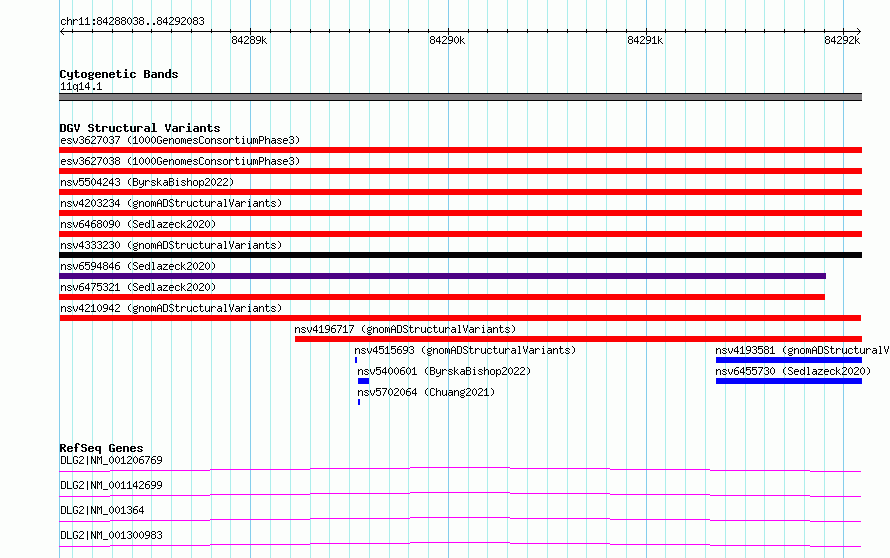Open the RefSeq Genes track heading
890x558 pixels.
[x=102, y=448]
